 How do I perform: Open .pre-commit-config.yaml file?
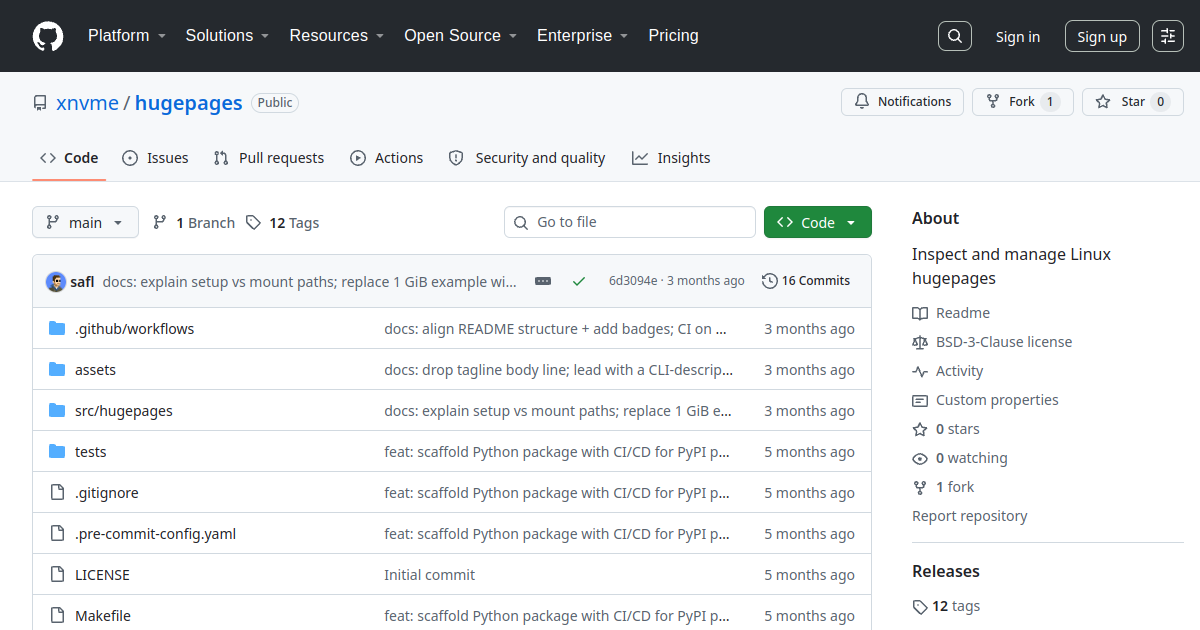[155, 534]
